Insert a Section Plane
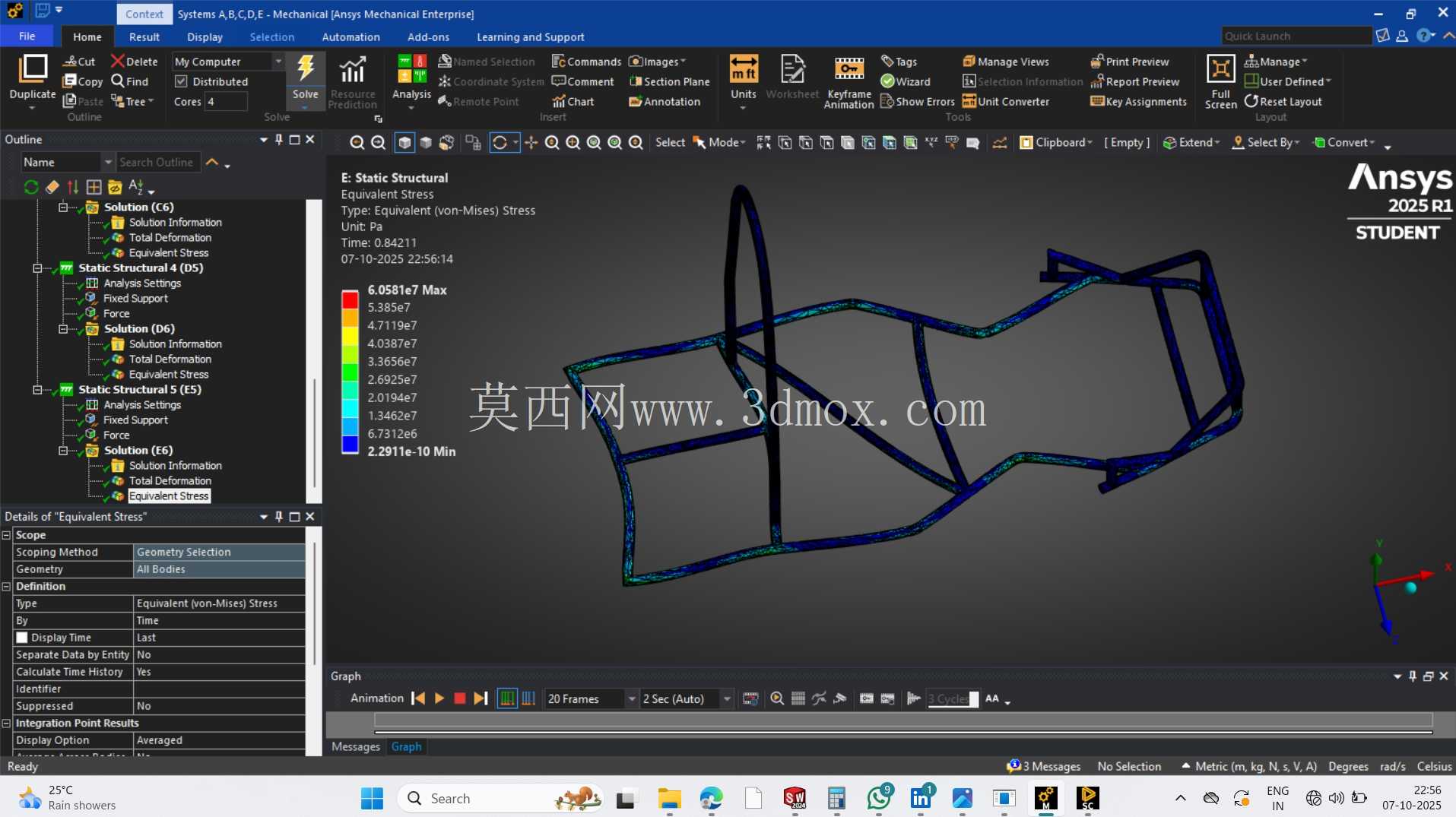 coord(669,81)
